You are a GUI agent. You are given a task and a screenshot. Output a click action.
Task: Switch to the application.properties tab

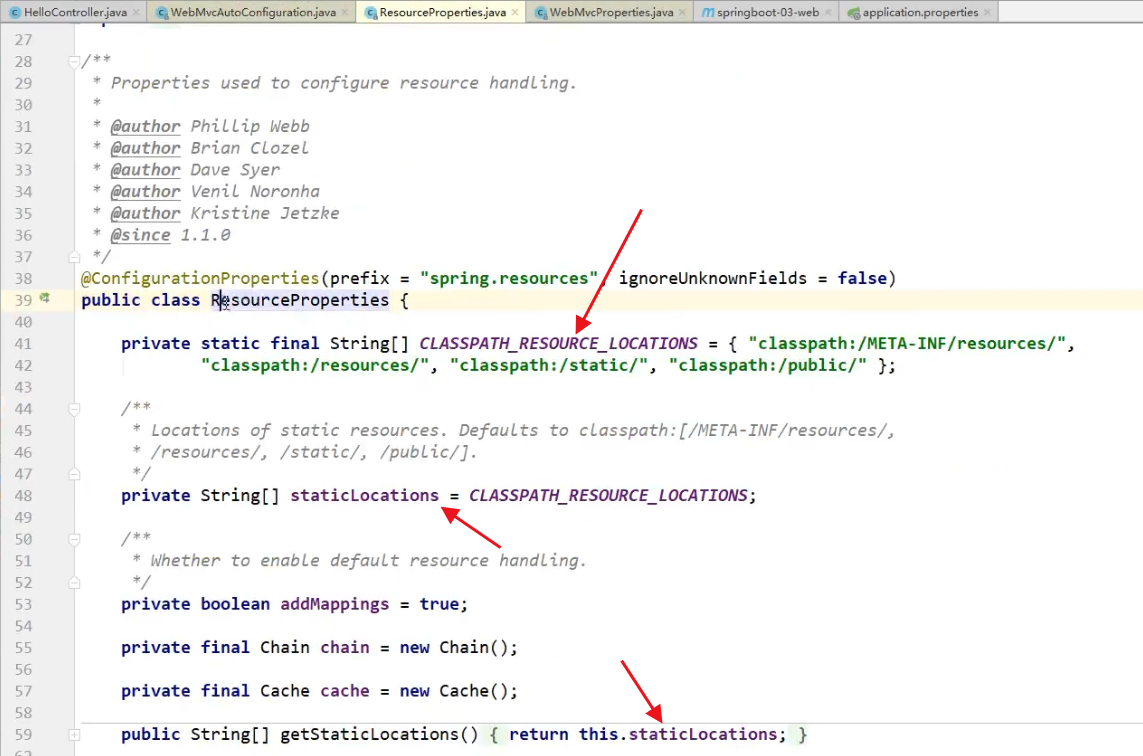[x=920, y=12]
